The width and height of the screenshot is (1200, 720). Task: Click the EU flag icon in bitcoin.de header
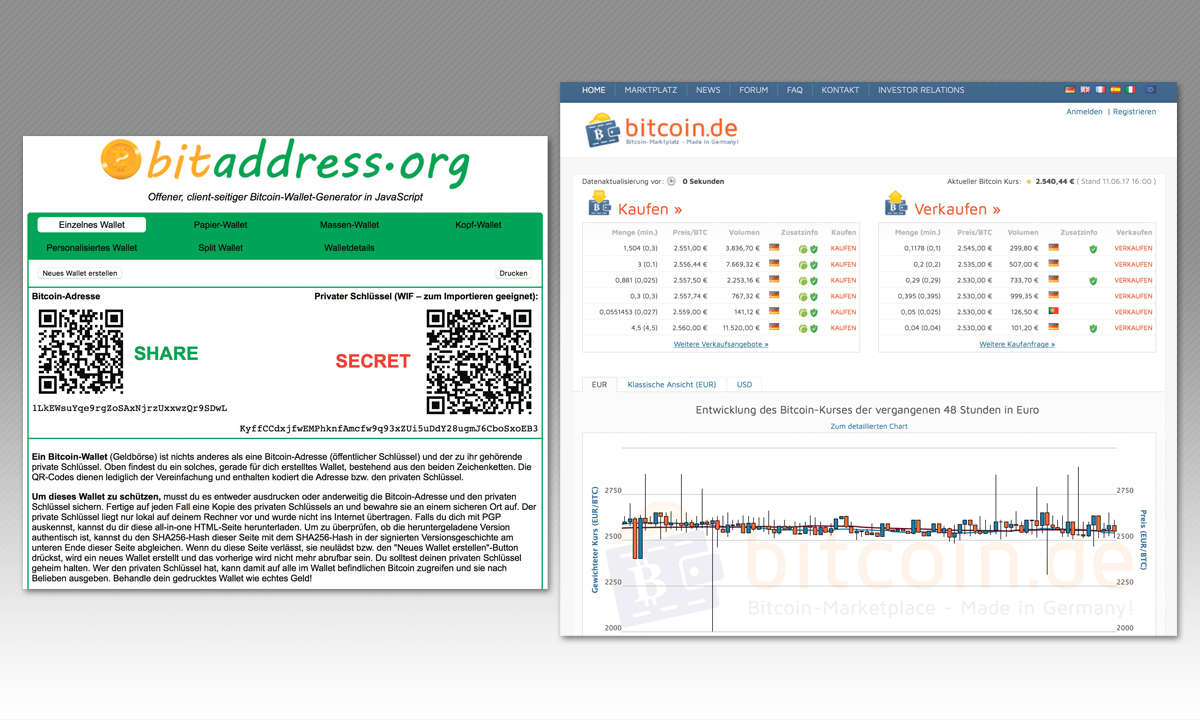point(1149,90)
